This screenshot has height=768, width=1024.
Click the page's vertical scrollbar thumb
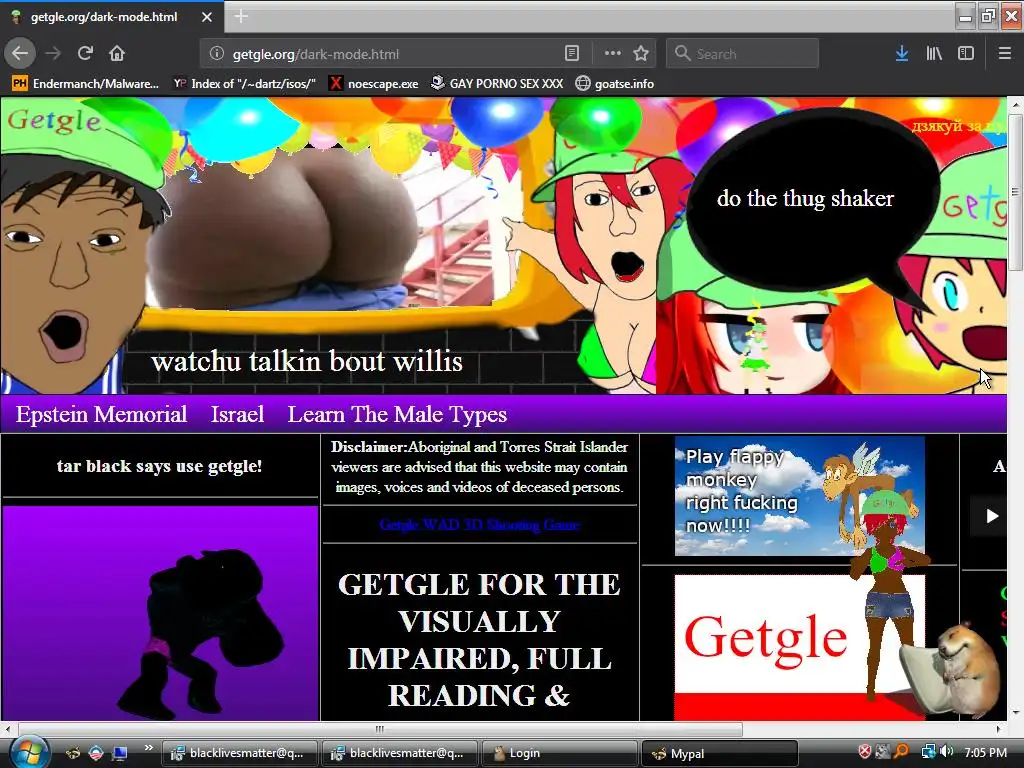tap(1016, 192)
